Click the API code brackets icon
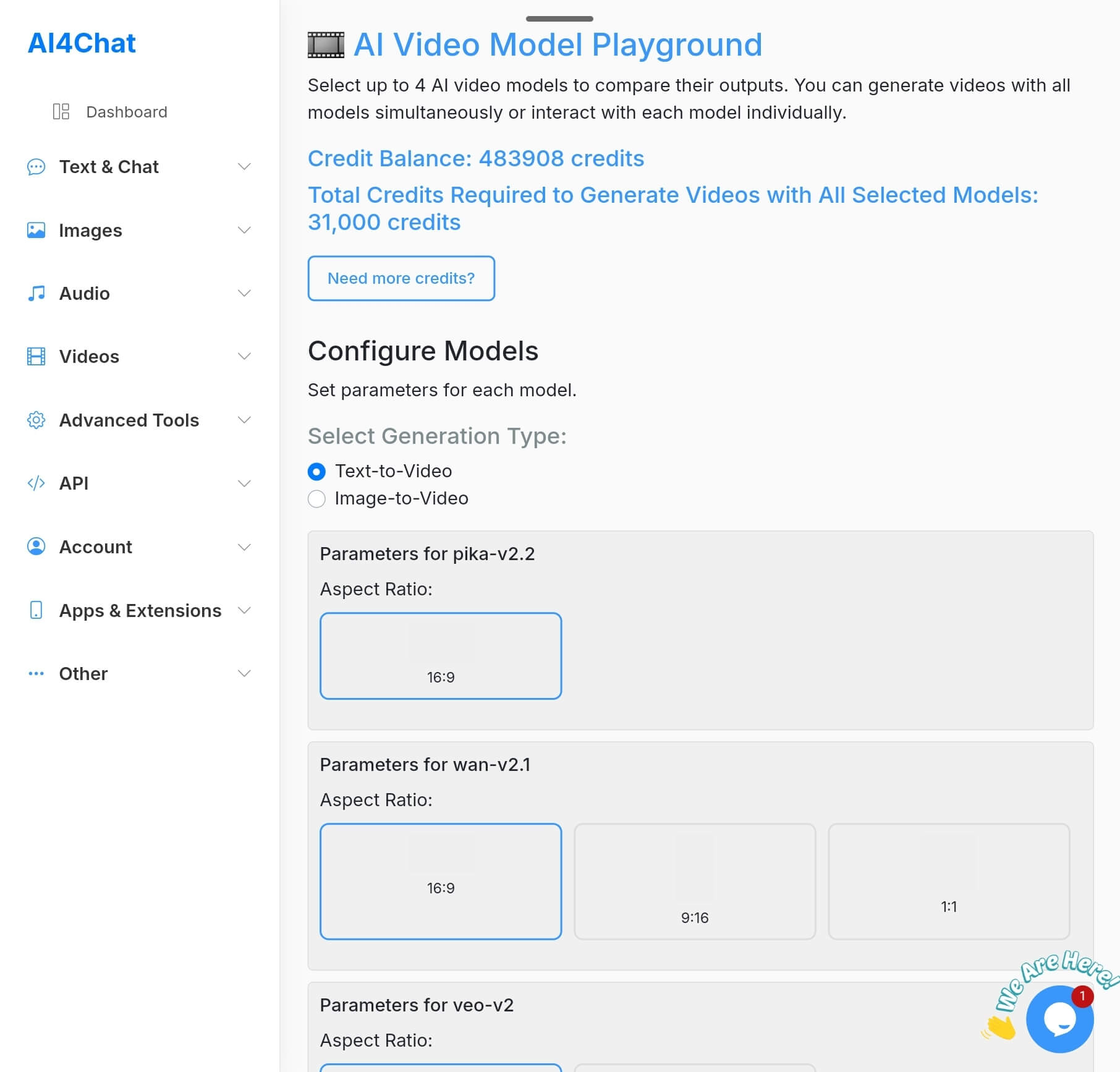Image resolution: width=1120 pixels, height=1072 pixels. tap(36, 483)
